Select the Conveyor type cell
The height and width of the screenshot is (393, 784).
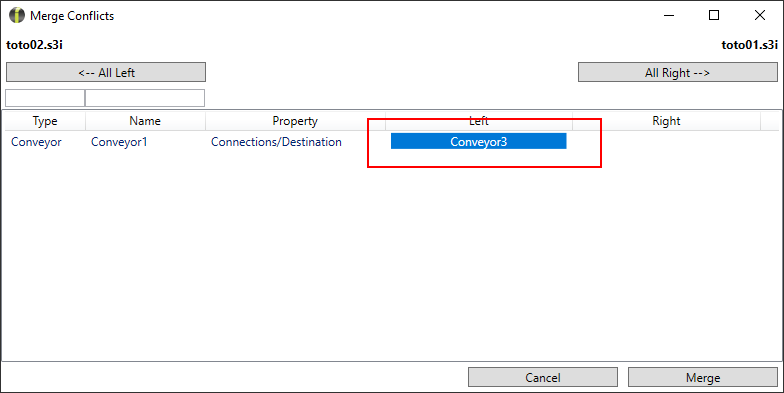(36, 142)
